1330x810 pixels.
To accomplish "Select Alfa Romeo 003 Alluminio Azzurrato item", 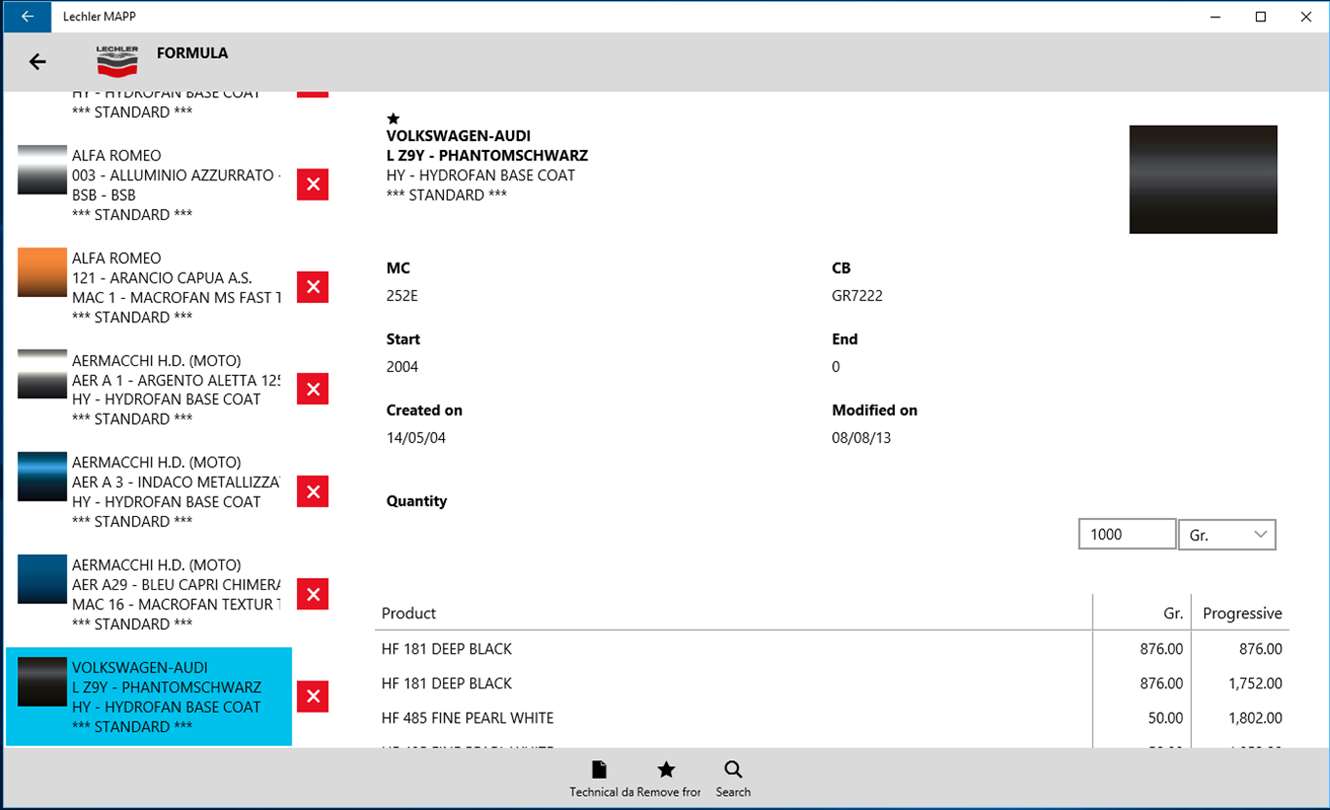I will [x=149, y=184].
